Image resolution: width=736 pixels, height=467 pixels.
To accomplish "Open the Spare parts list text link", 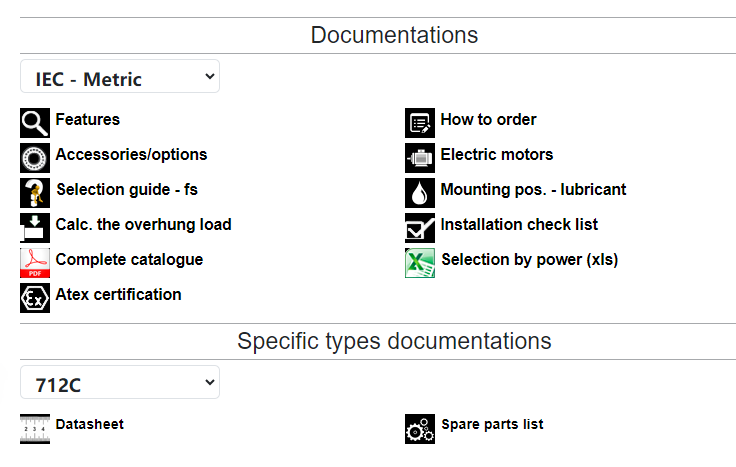I will [x=492, y=424].
